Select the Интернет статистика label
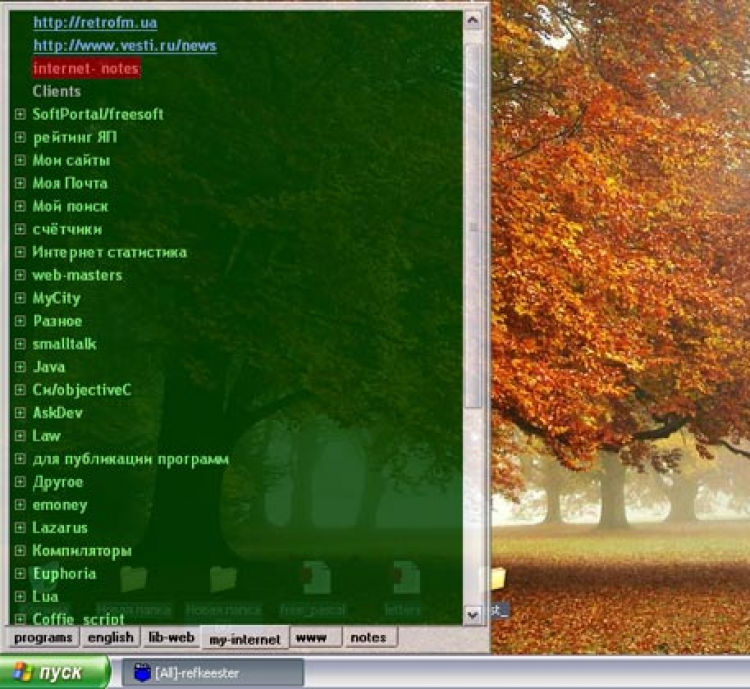The height and width of the screenshot is (689, 750). coord(110,252)
